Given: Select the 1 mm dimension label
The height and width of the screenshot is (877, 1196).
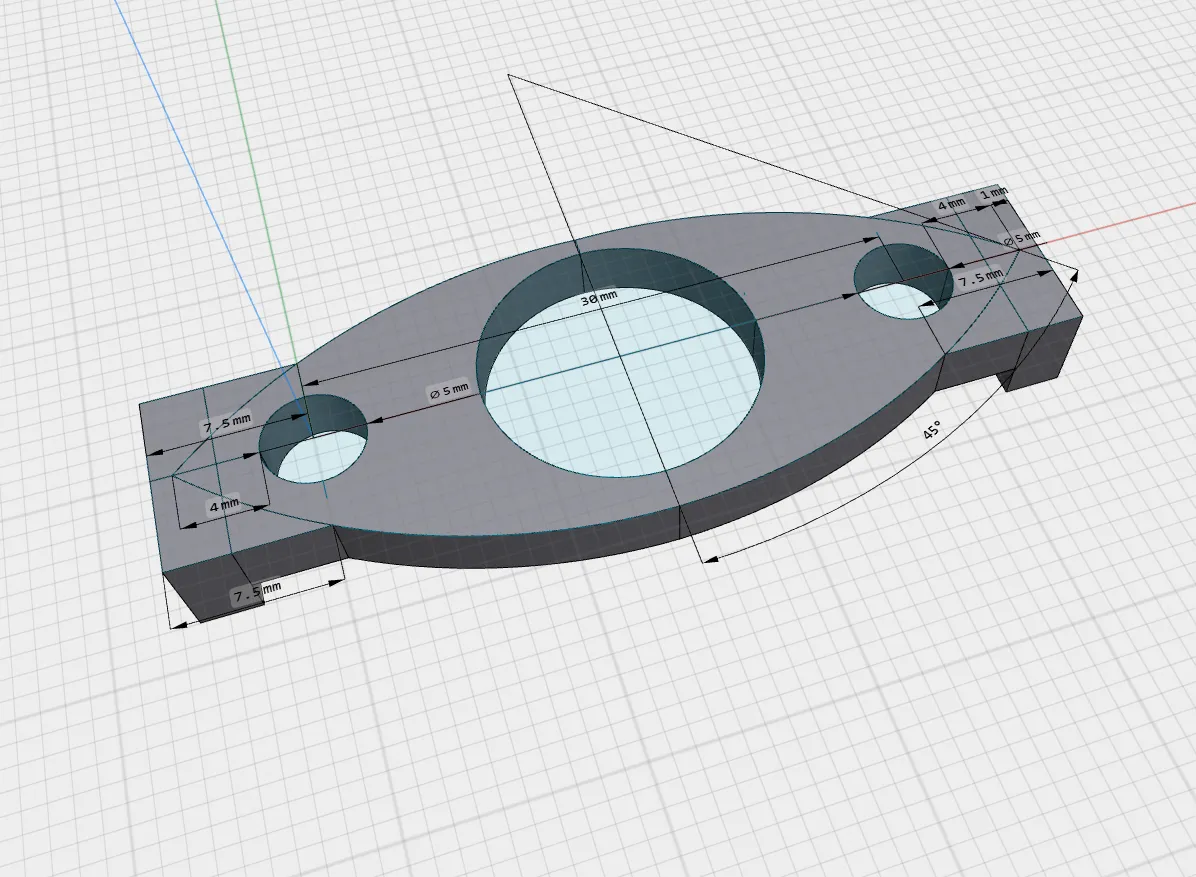Looking at the screenshot, I should click(994, 193).
